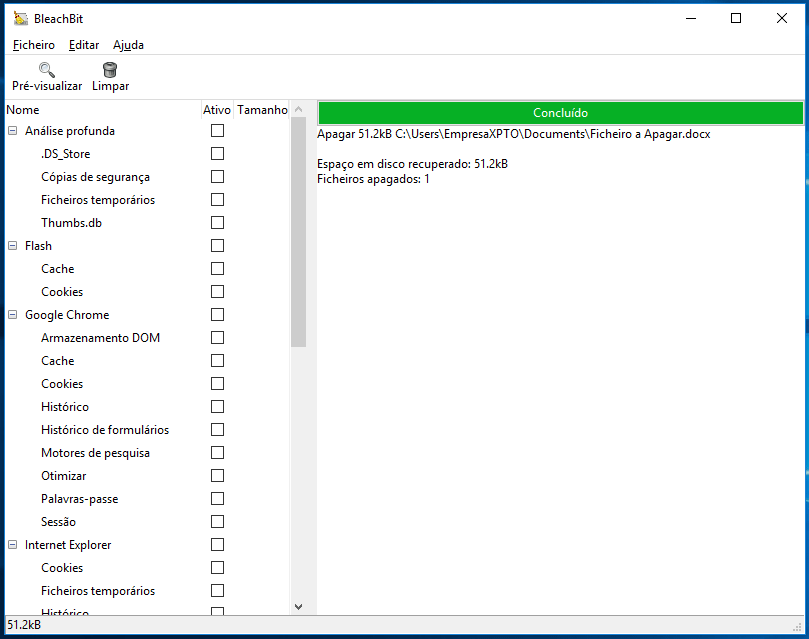The height and width of the screenshot is (639, 809).
Task: Enable the Histórico de formulários checkbox
Action: point(217,430)
